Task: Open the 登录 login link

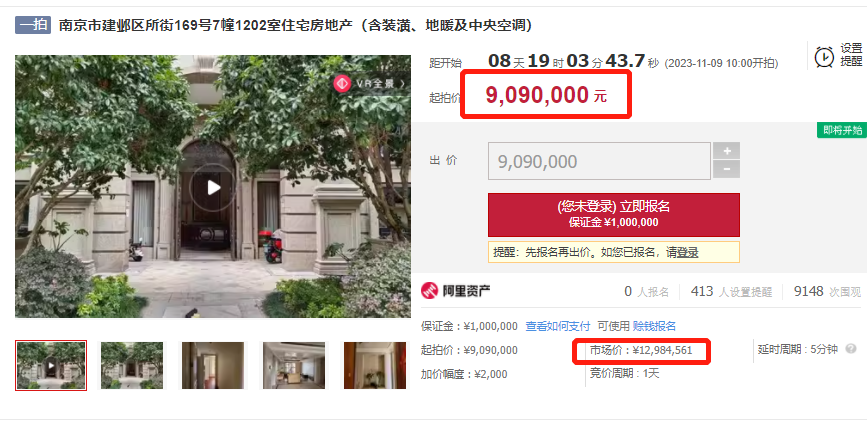Action: pos(688,253)
